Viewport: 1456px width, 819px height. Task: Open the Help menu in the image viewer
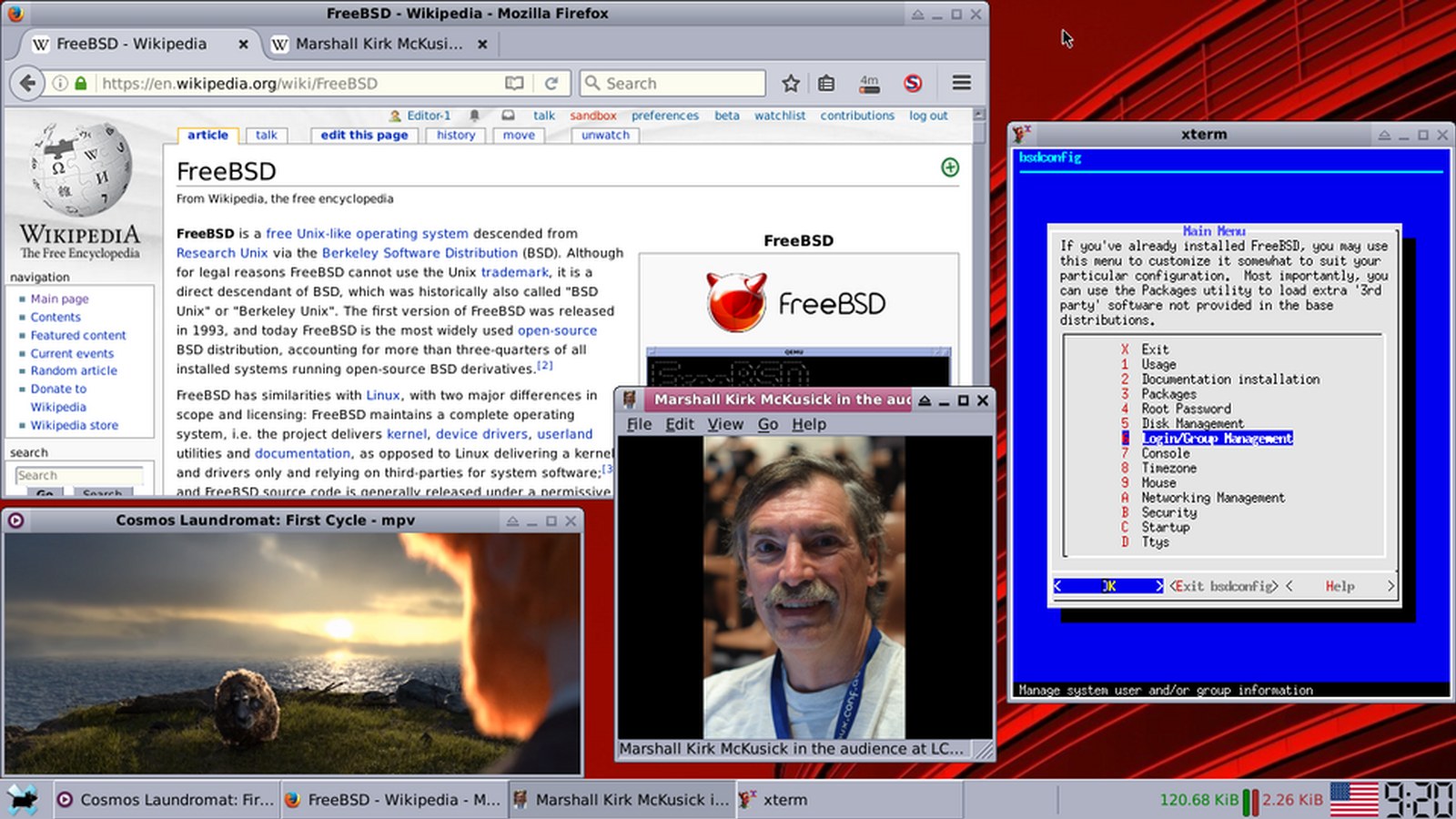809,424
